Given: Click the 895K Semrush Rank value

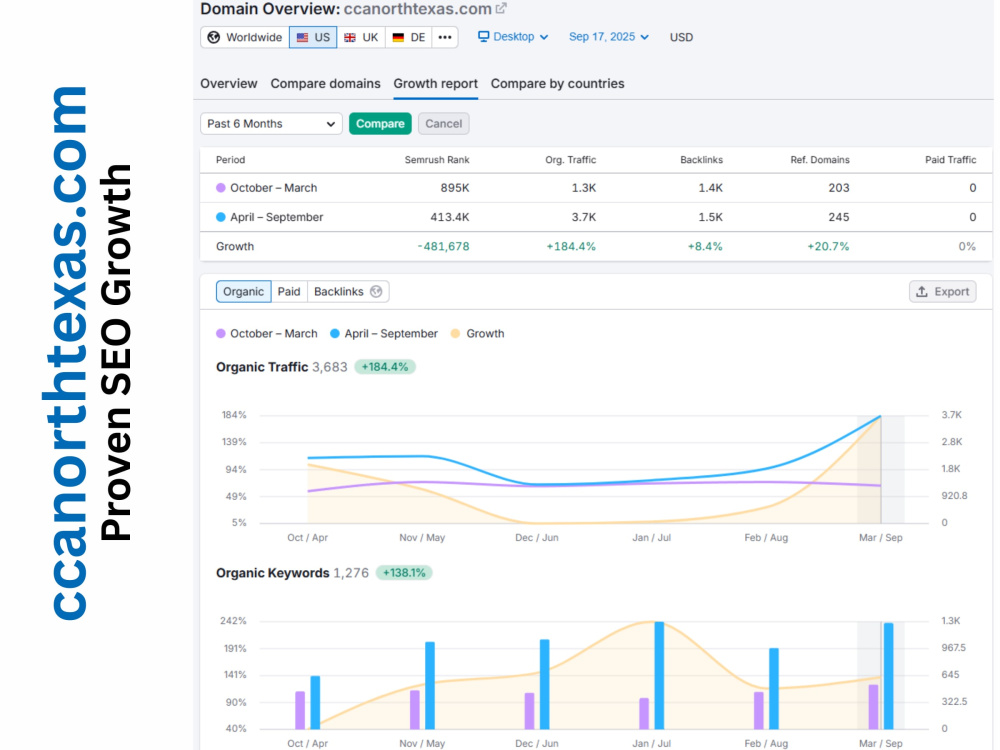Looking at the screenshot, I should pos(455,188).
